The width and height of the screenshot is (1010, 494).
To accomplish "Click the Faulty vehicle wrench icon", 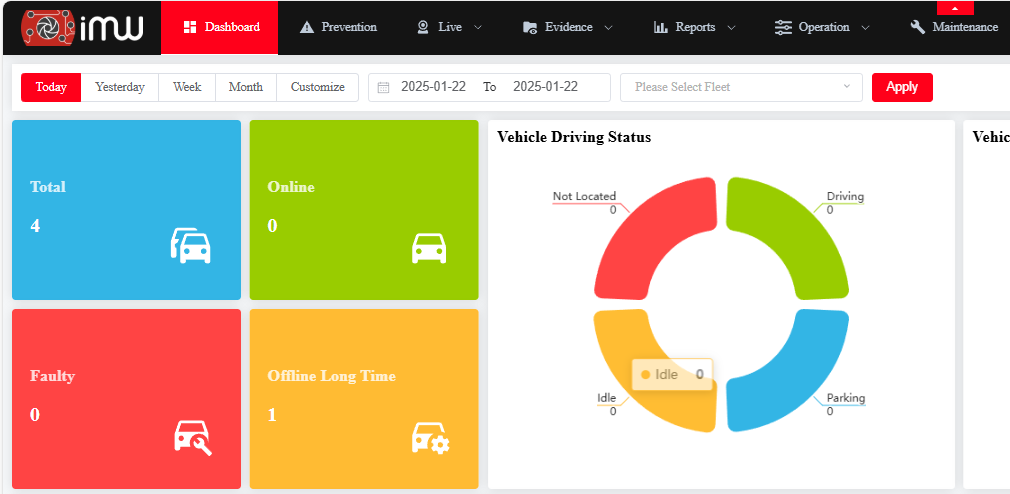I will click(192, 437).
